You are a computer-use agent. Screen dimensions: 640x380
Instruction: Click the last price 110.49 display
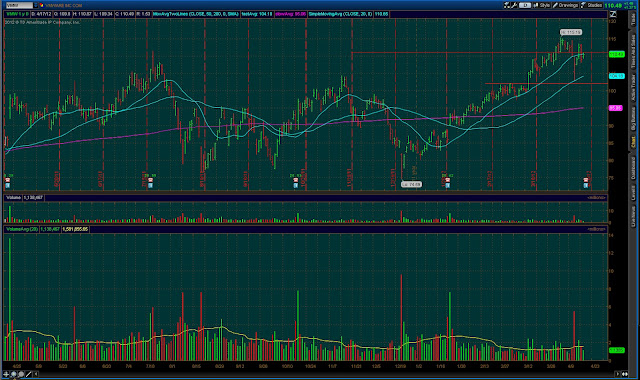pyautogui.click(x=613, y=5)
